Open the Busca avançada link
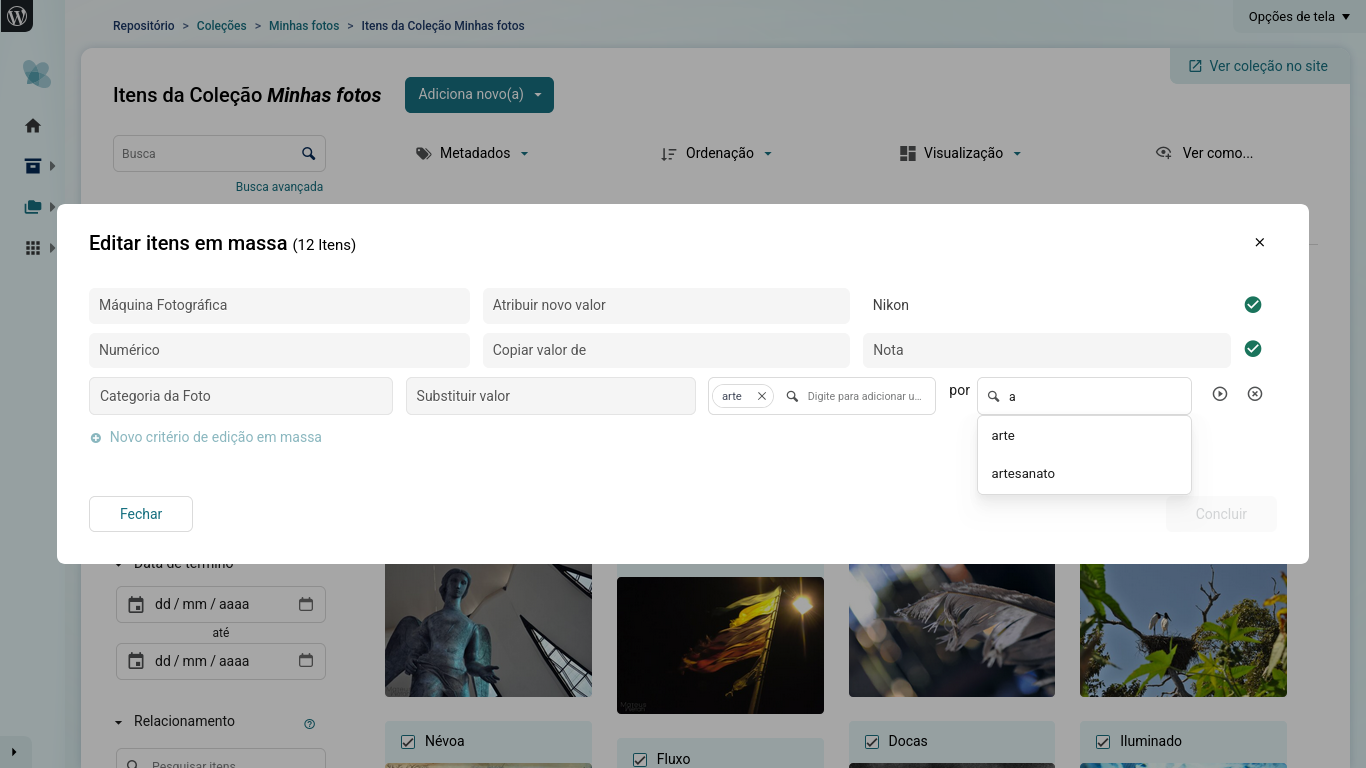Screen dimensions: 1366x768 click(279, 186)
